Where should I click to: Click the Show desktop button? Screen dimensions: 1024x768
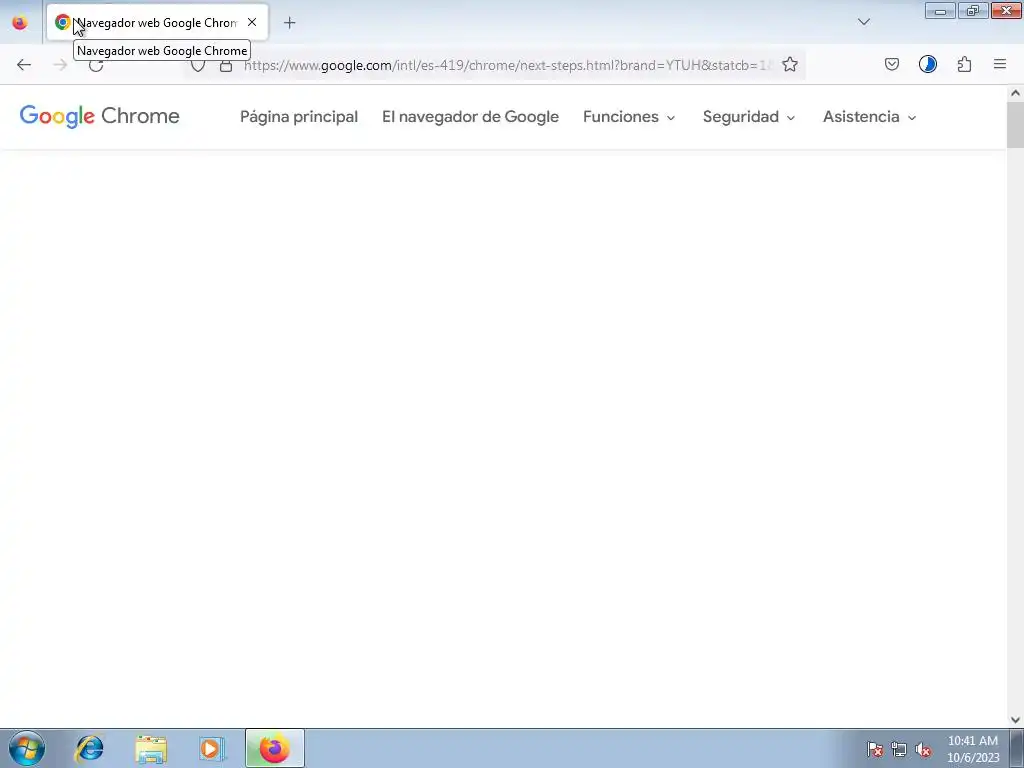(1017, 748)
